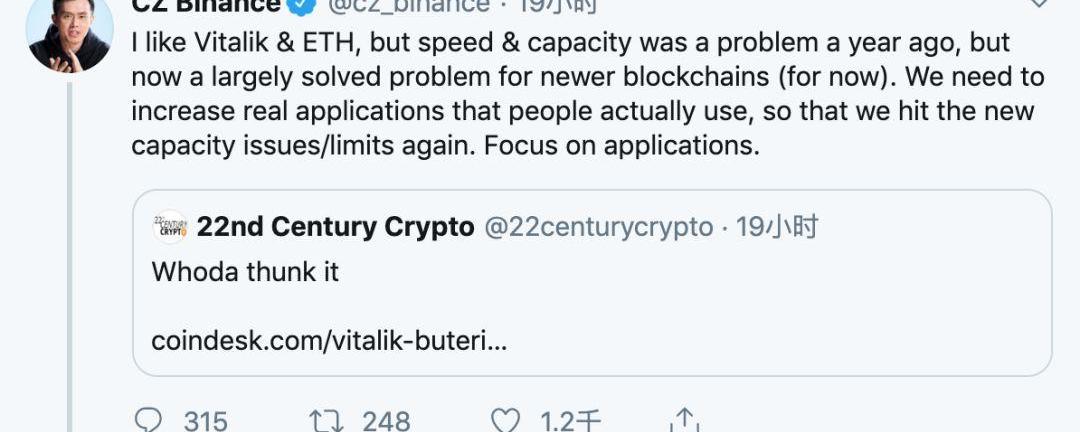Retweet the CZ Binance tweet
Viewport: 1080px width, 432px height.
pos(327,421)
